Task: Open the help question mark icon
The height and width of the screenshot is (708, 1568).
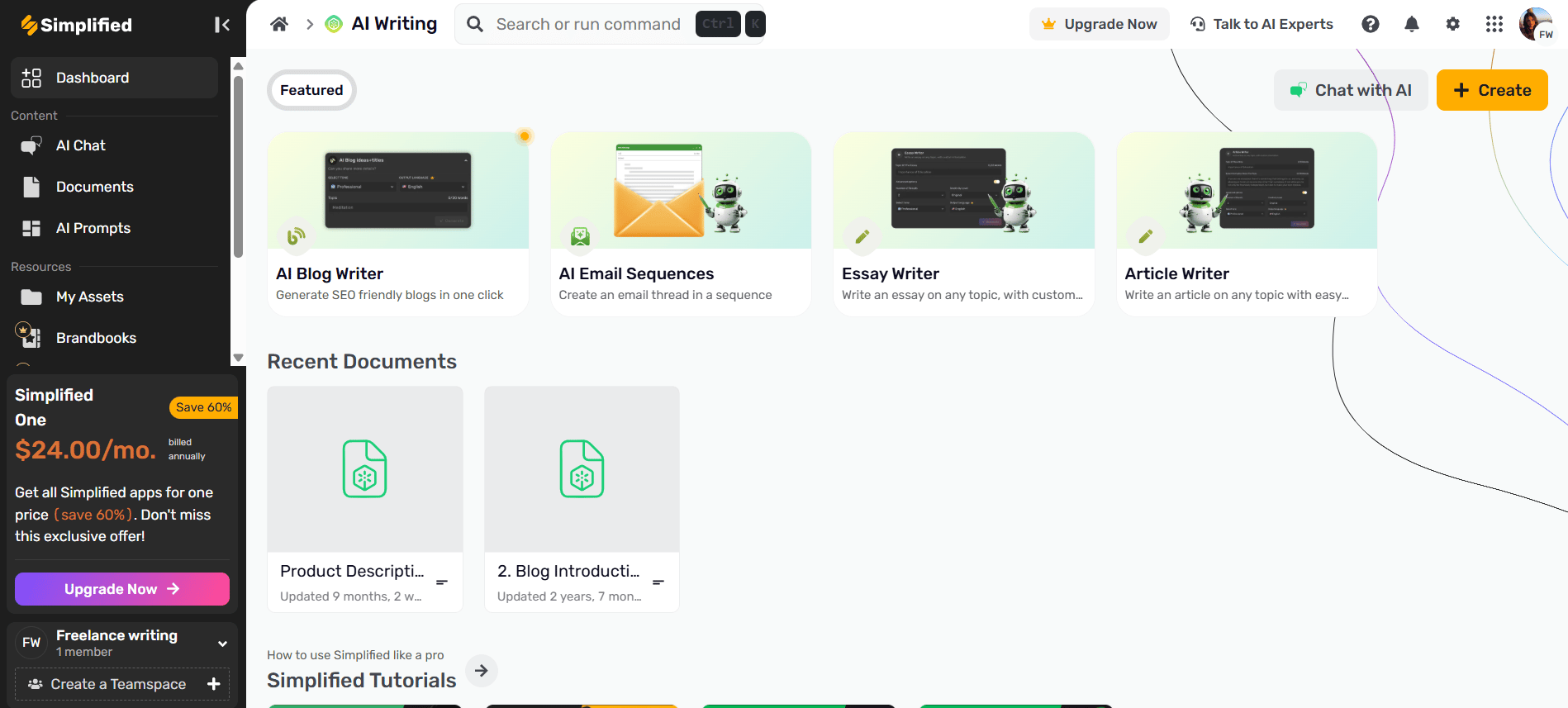Action: [x=1371, y=24]
